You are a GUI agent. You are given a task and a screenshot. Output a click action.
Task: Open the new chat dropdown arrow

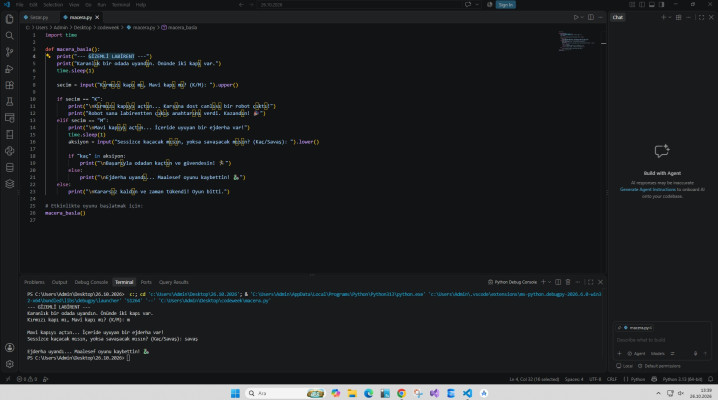[x=670, y=17]
